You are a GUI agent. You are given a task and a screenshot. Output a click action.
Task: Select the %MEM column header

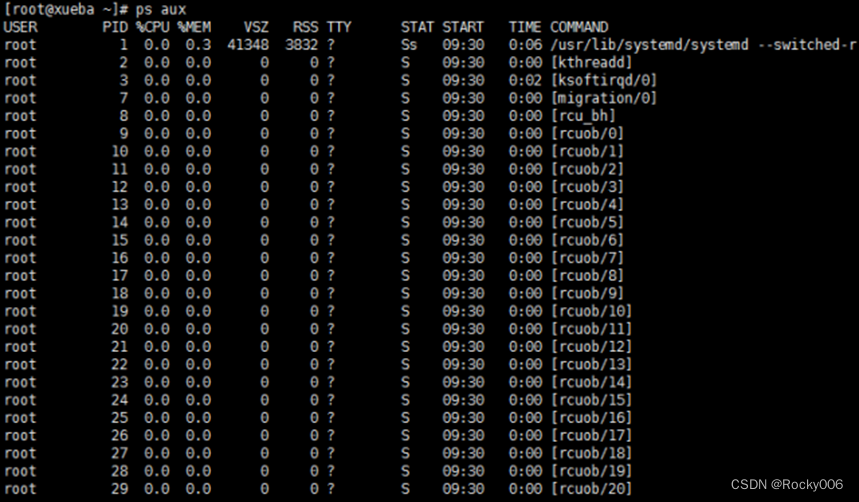194,27
